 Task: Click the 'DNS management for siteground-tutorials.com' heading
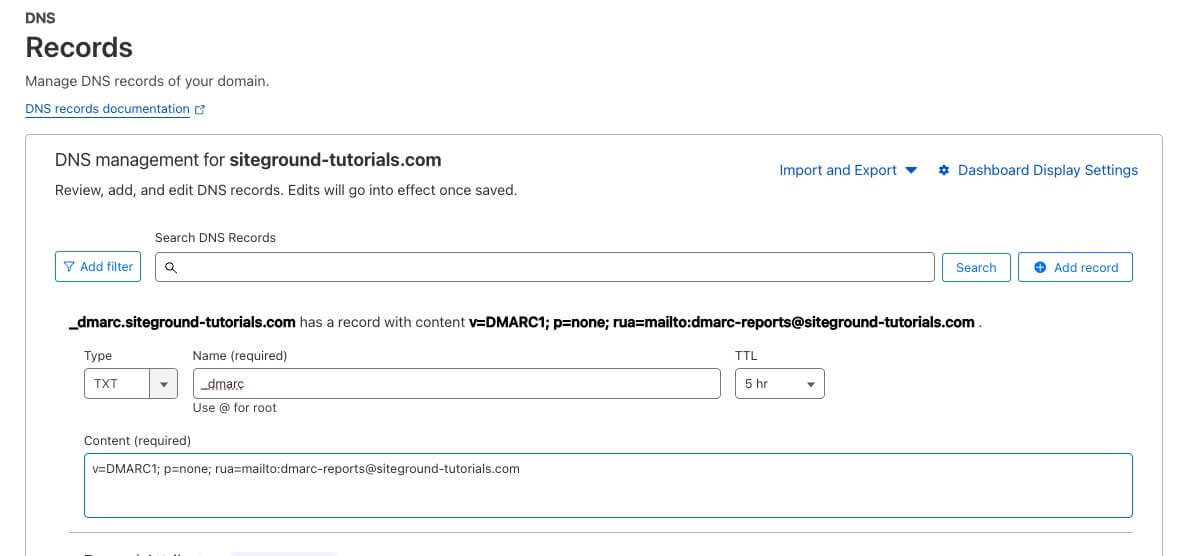click(x=248, y=160)
